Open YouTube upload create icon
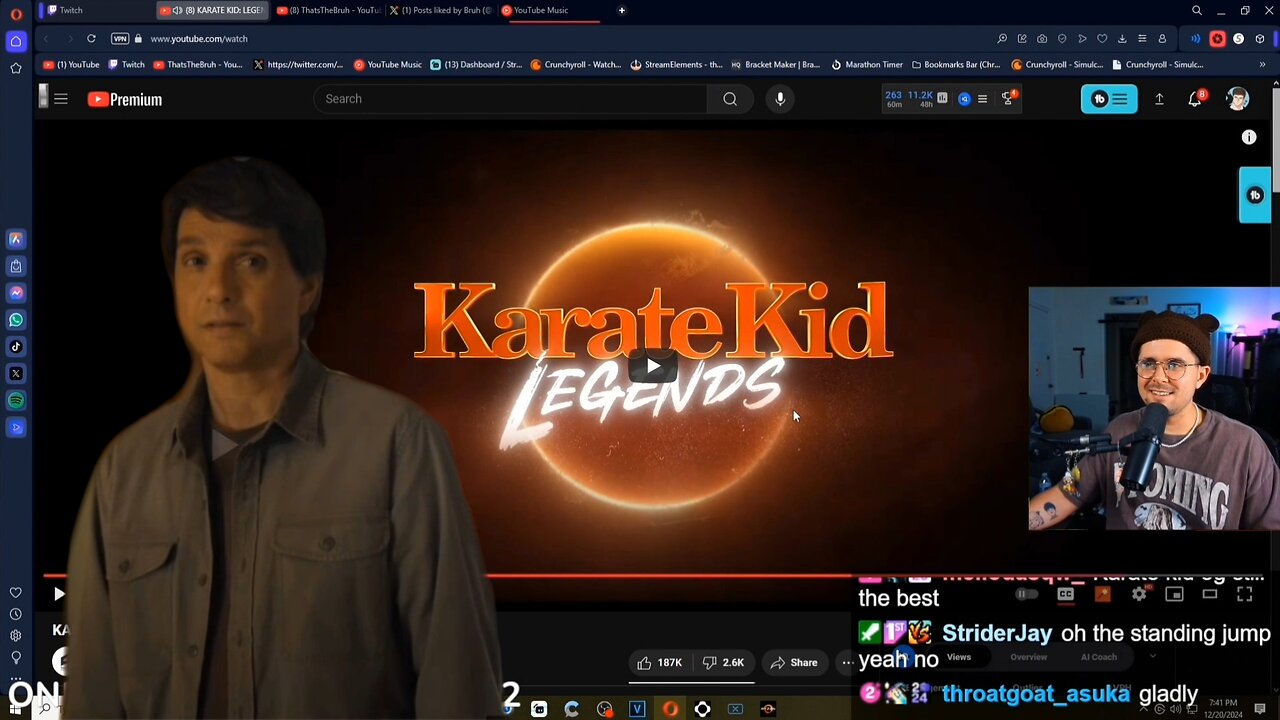Screen dimensions: 1280x720 (x=1159, y=99)
